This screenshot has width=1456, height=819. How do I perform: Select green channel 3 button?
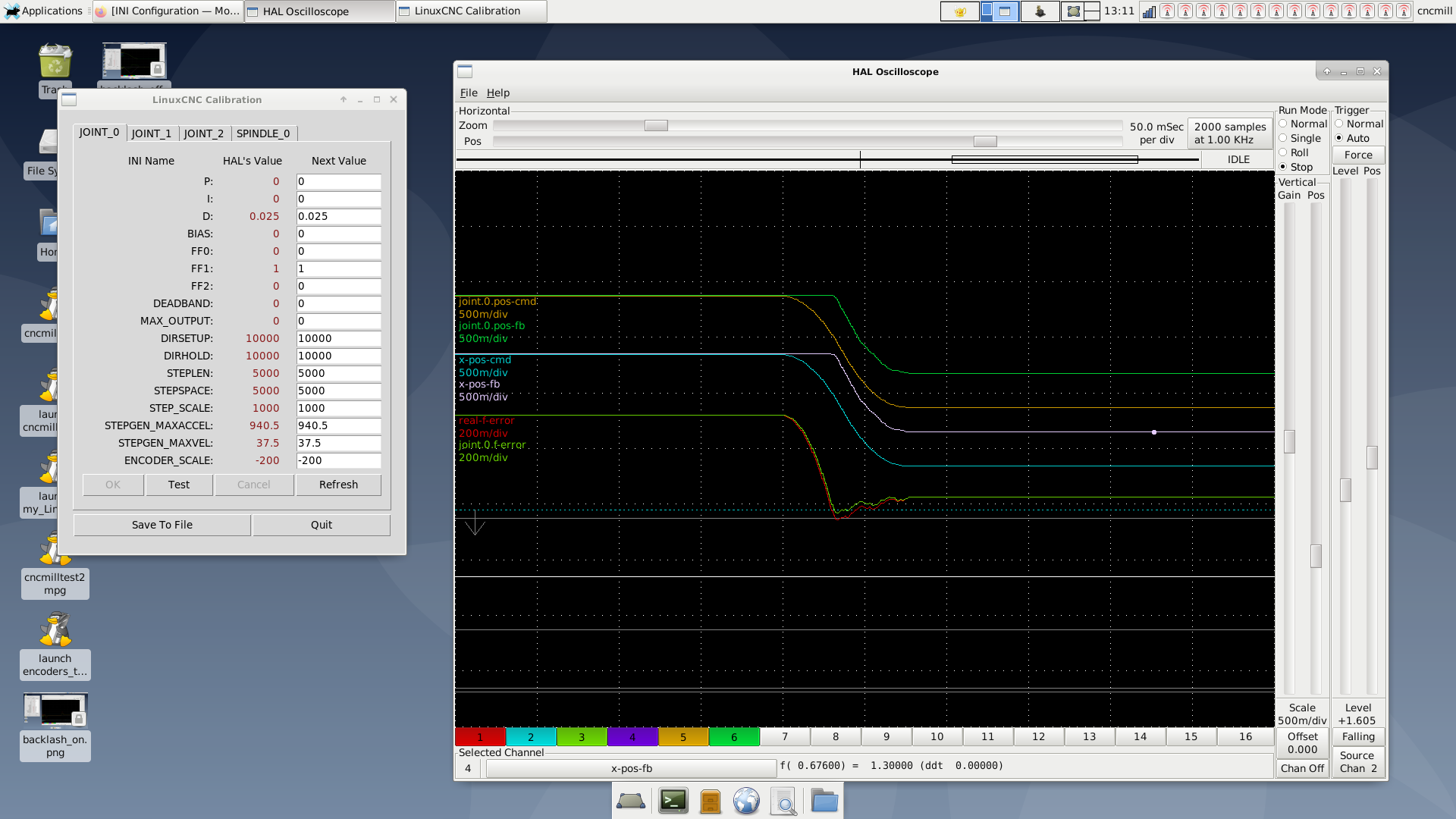(582, 736)
